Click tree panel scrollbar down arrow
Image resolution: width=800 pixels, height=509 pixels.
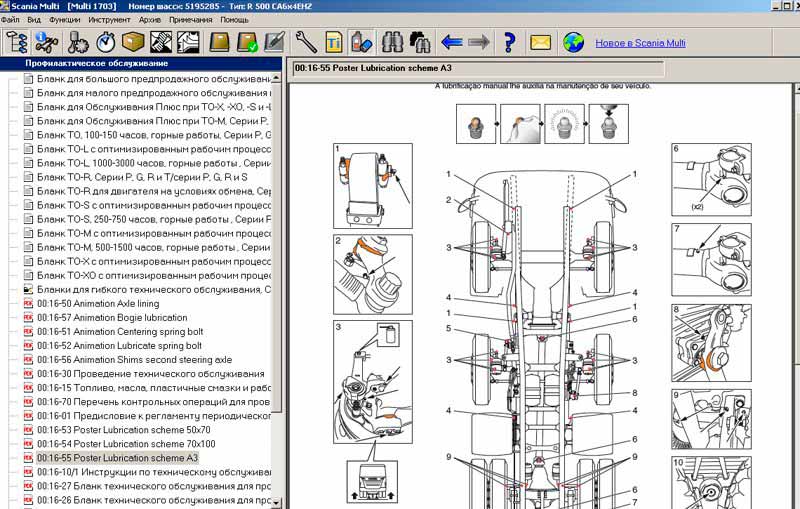[x=276, y=503]
